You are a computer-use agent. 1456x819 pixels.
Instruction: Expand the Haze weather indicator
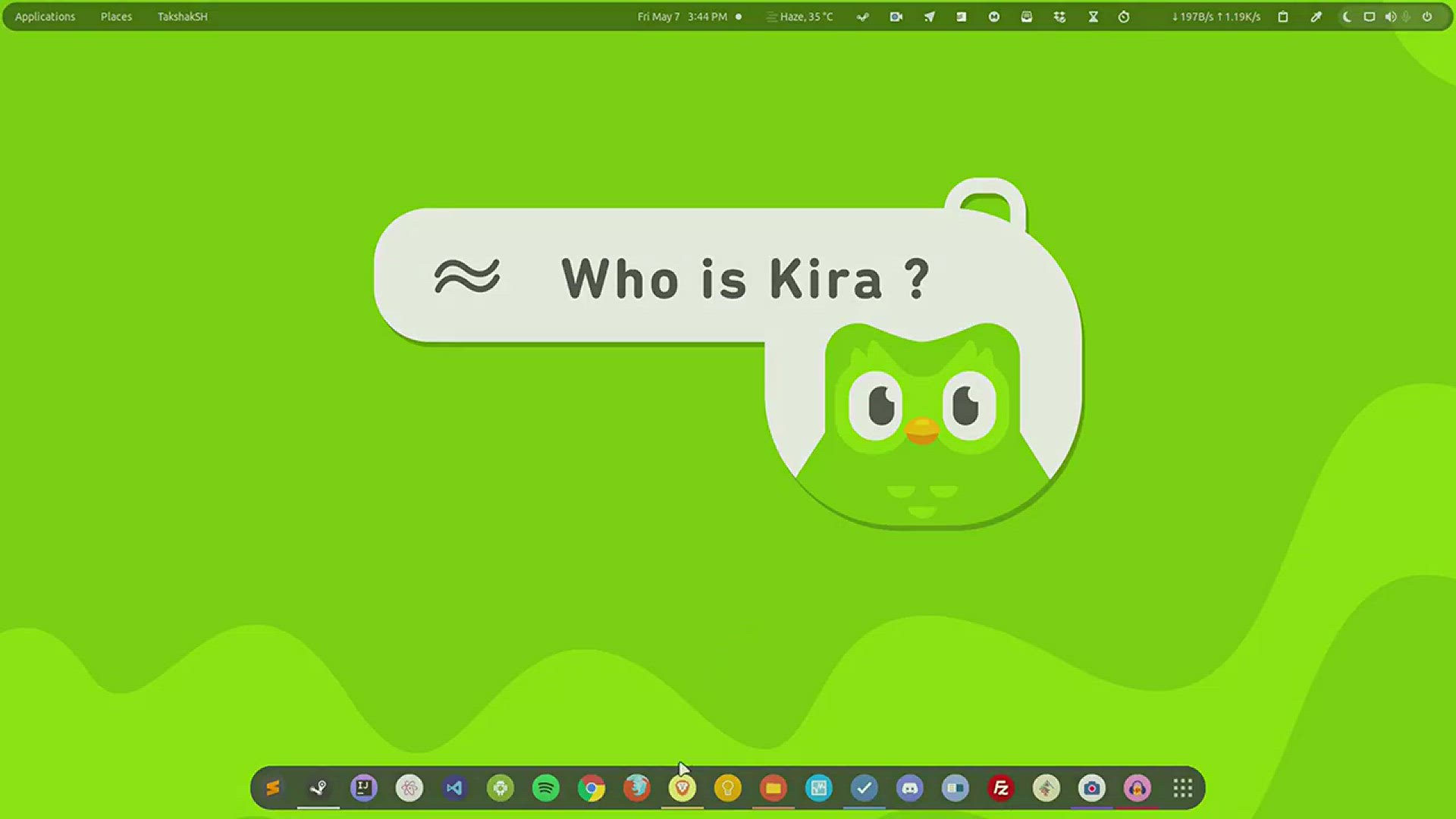(x=800, y=17)
